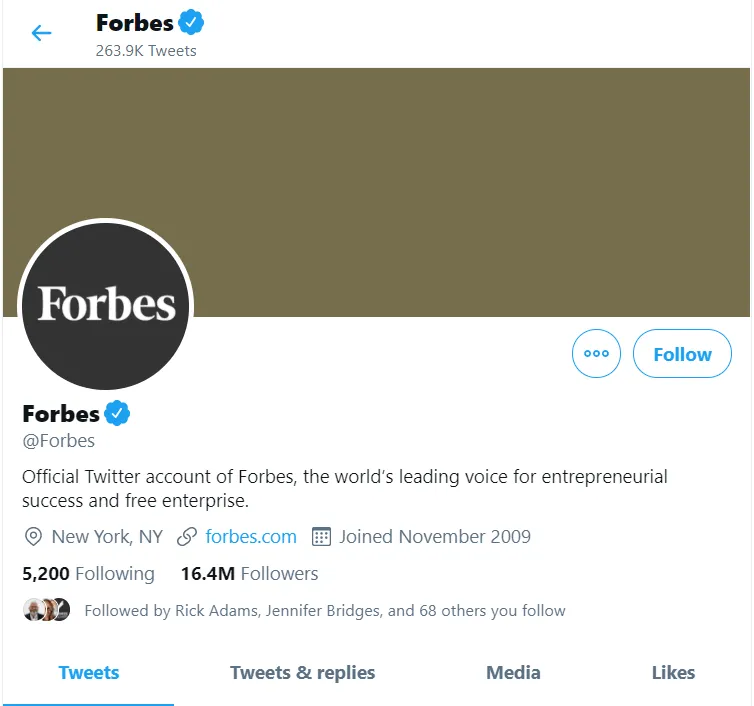This screenshot has width=754, height=706.
Task: Select the Tweets tab
Action: [x=89, y=673]
